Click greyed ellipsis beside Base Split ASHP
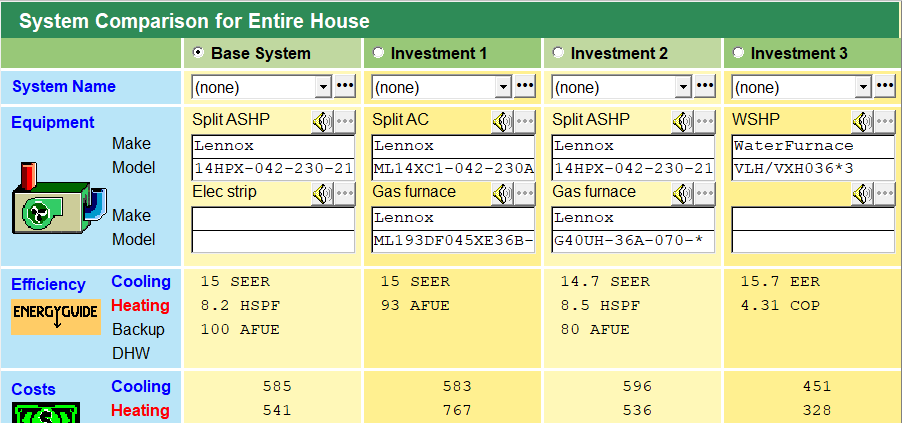902x423 pixels. (345, 121)
